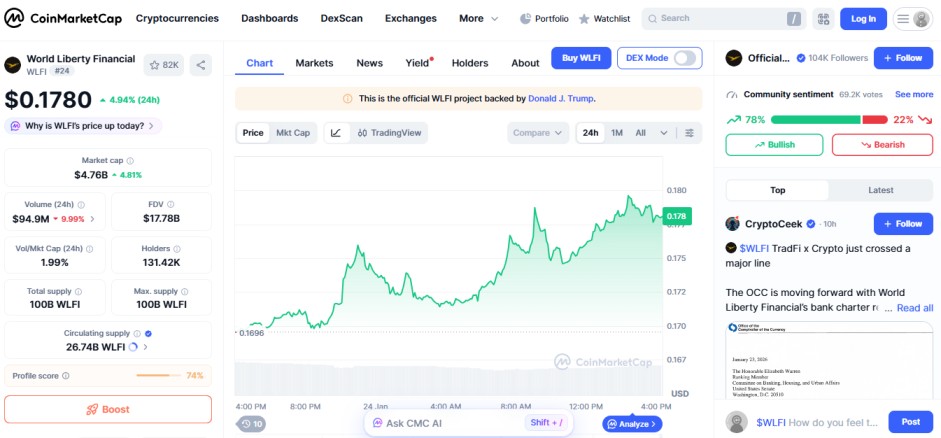Expand more time range options chevron
941x438 pixels.
click(663, 133)
